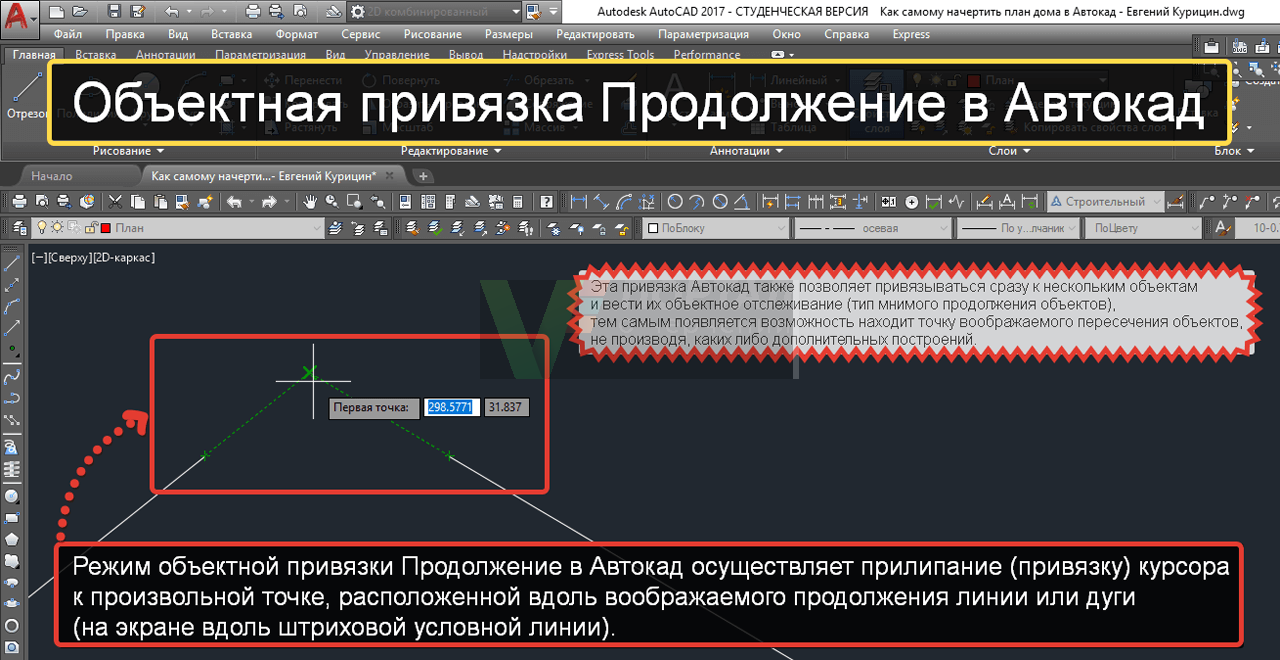
Task: Click the Center Mark dimension icon
Action: [912, 201]
